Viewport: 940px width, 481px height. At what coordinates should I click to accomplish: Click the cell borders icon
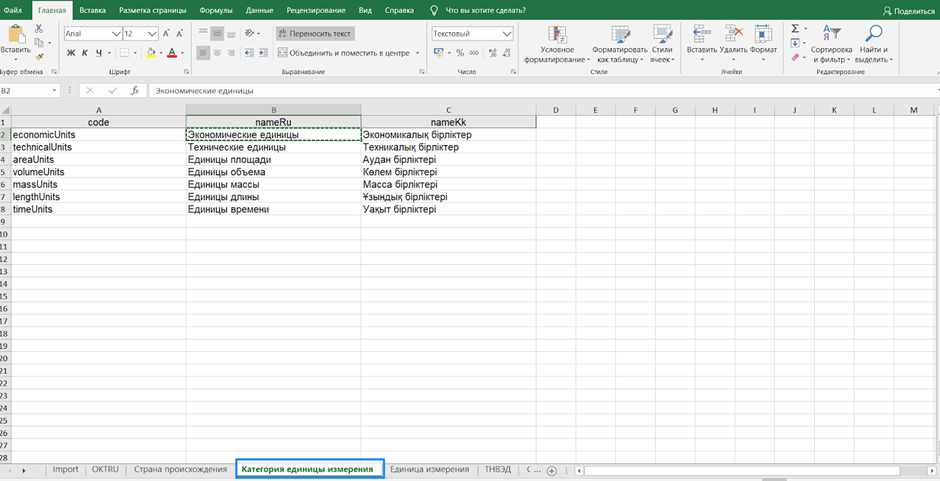(125, 53)
